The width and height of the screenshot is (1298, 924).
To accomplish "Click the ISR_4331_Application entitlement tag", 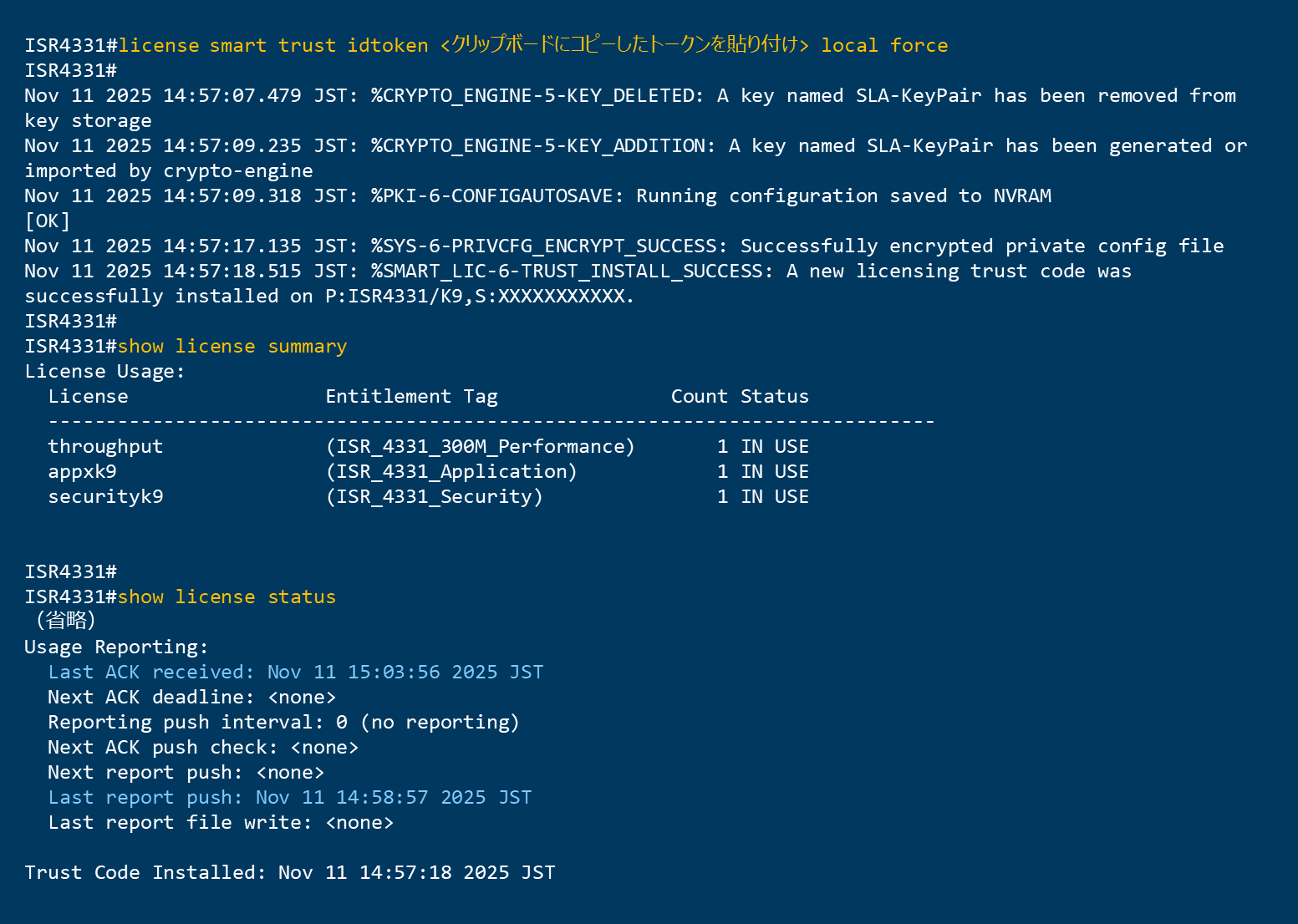I will [451, 472].
